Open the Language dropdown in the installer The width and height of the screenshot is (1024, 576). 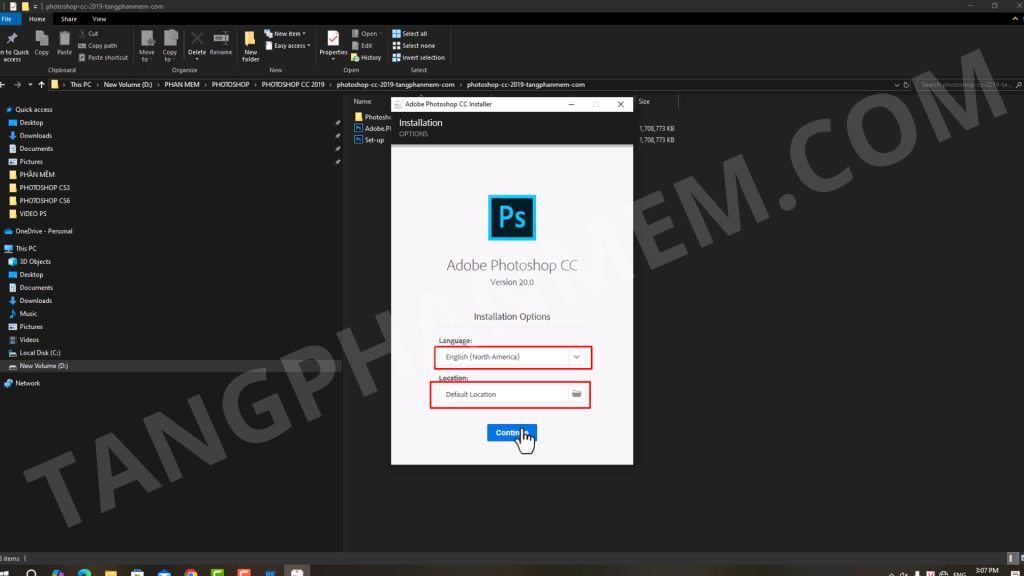point(576,356)
